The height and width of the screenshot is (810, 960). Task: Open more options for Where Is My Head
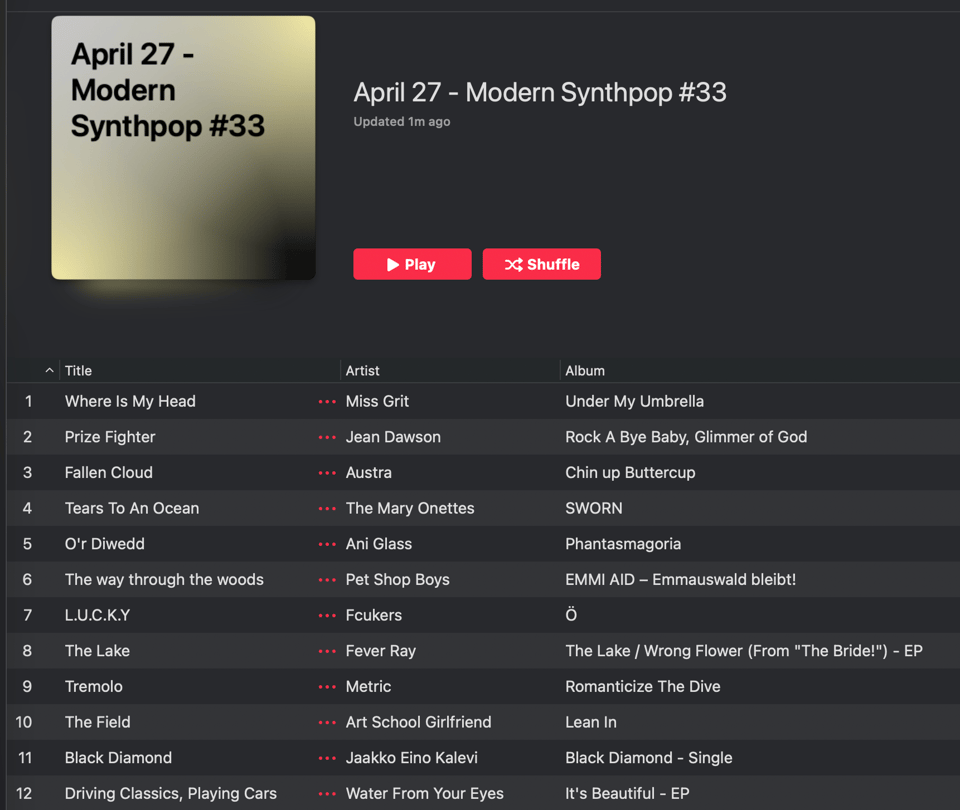(x=327, y=401)
